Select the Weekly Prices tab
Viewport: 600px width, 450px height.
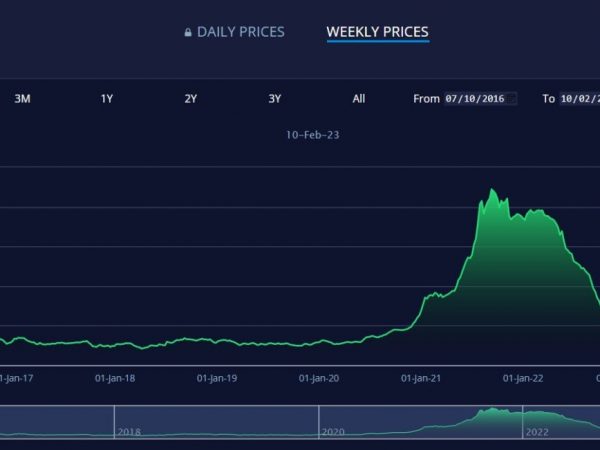point(378,32)
